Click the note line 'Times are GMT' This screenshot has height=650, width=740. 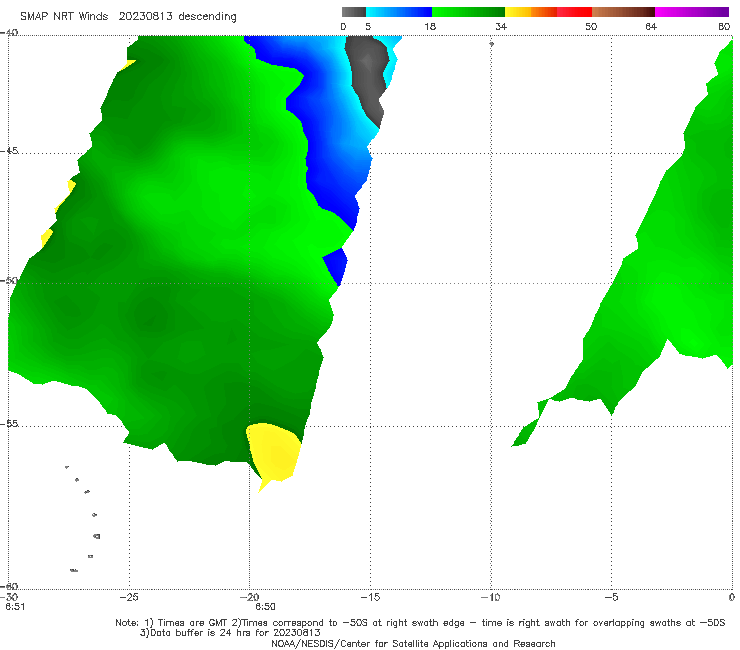click(x=193, y=623)
